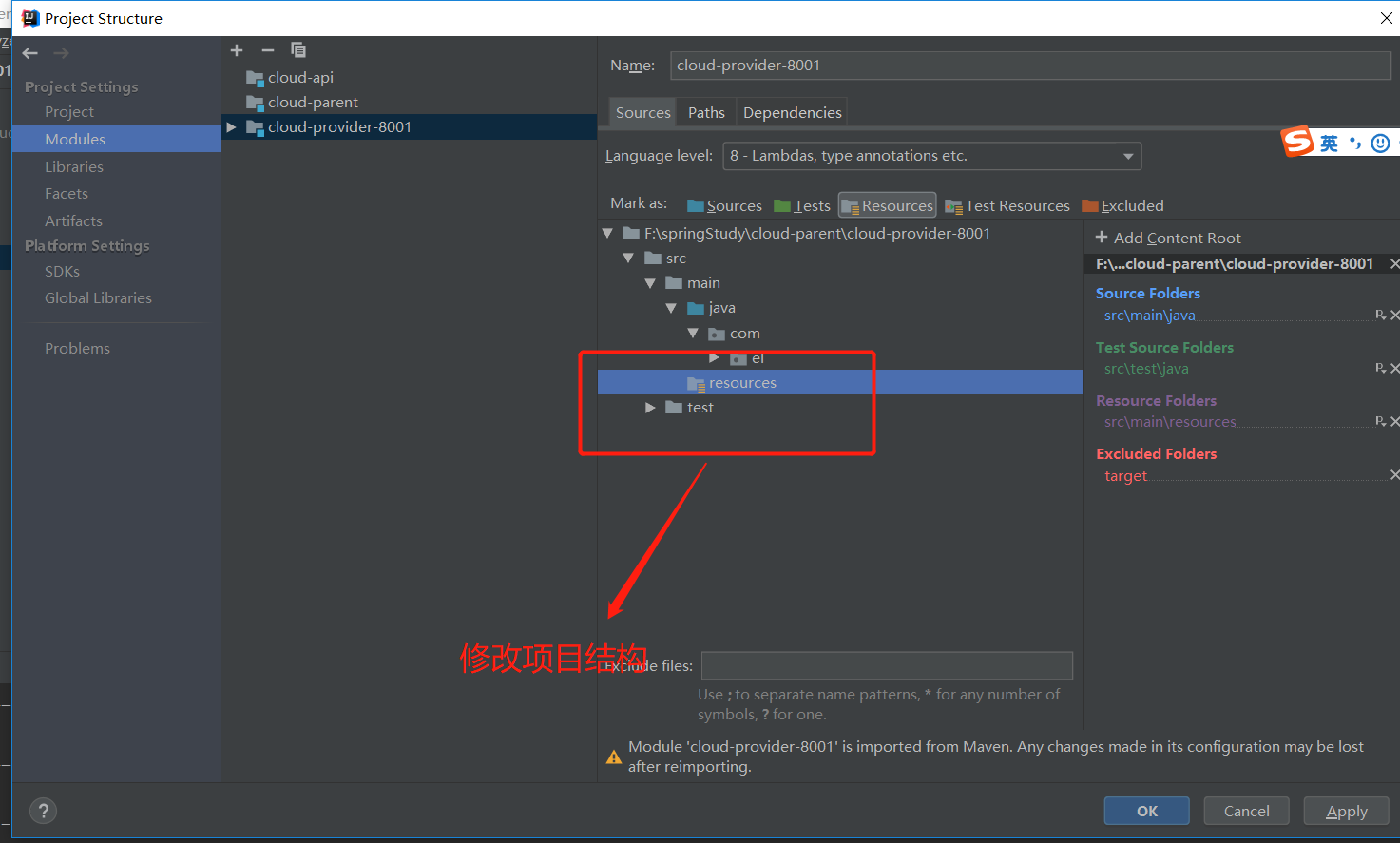Expand the test folder node
The image size is (1400, 843).
[x=650, y=408]
